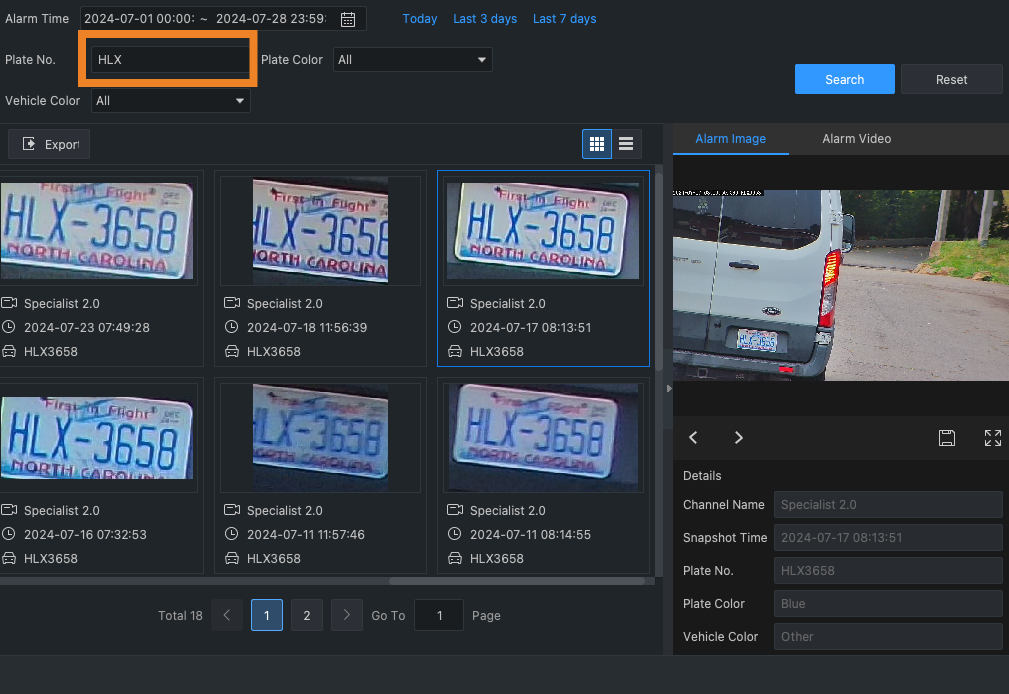Filter by Last 7 days

click(x=564, y=19)
